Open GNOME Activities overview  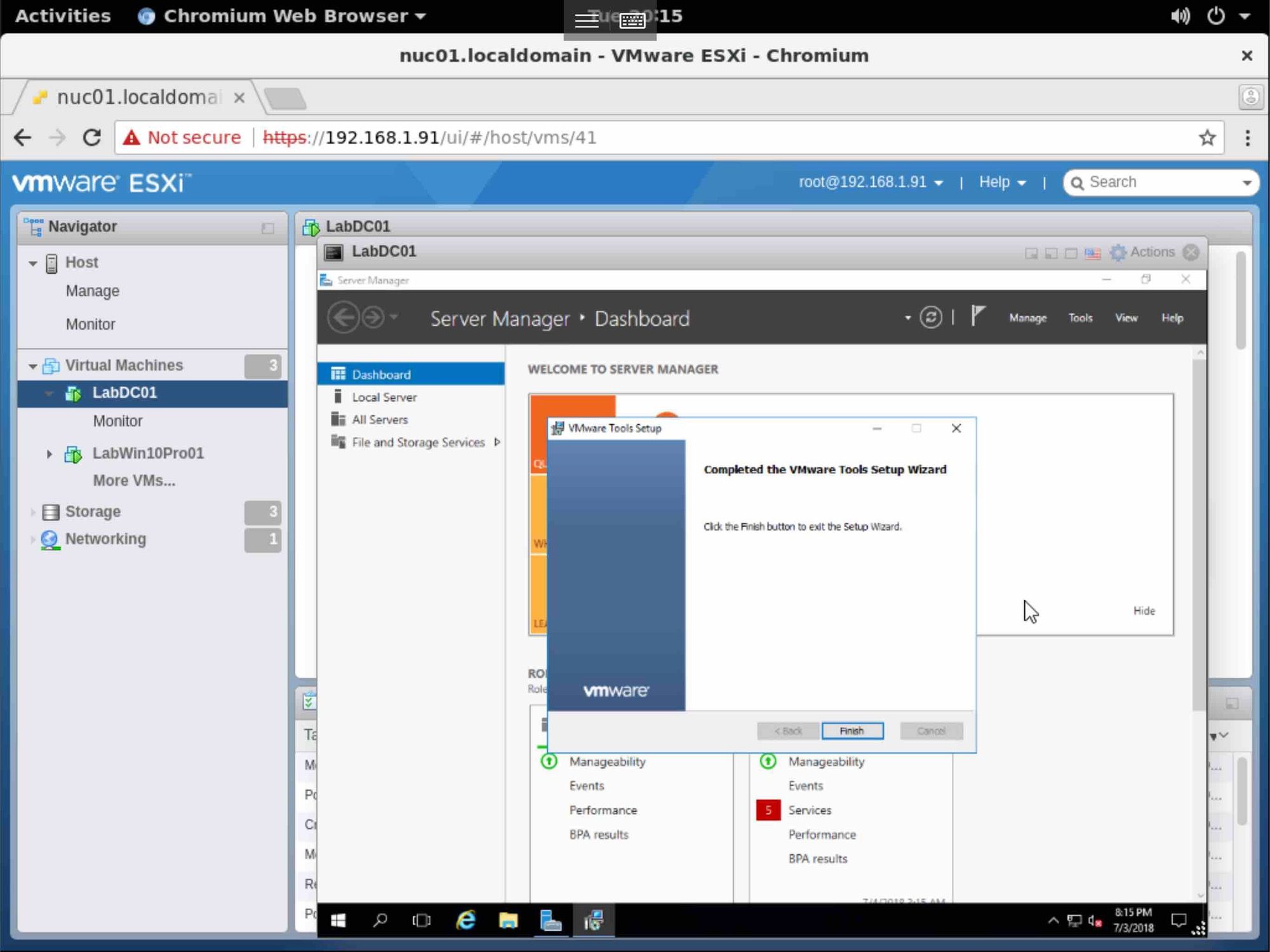click(62, 15)
